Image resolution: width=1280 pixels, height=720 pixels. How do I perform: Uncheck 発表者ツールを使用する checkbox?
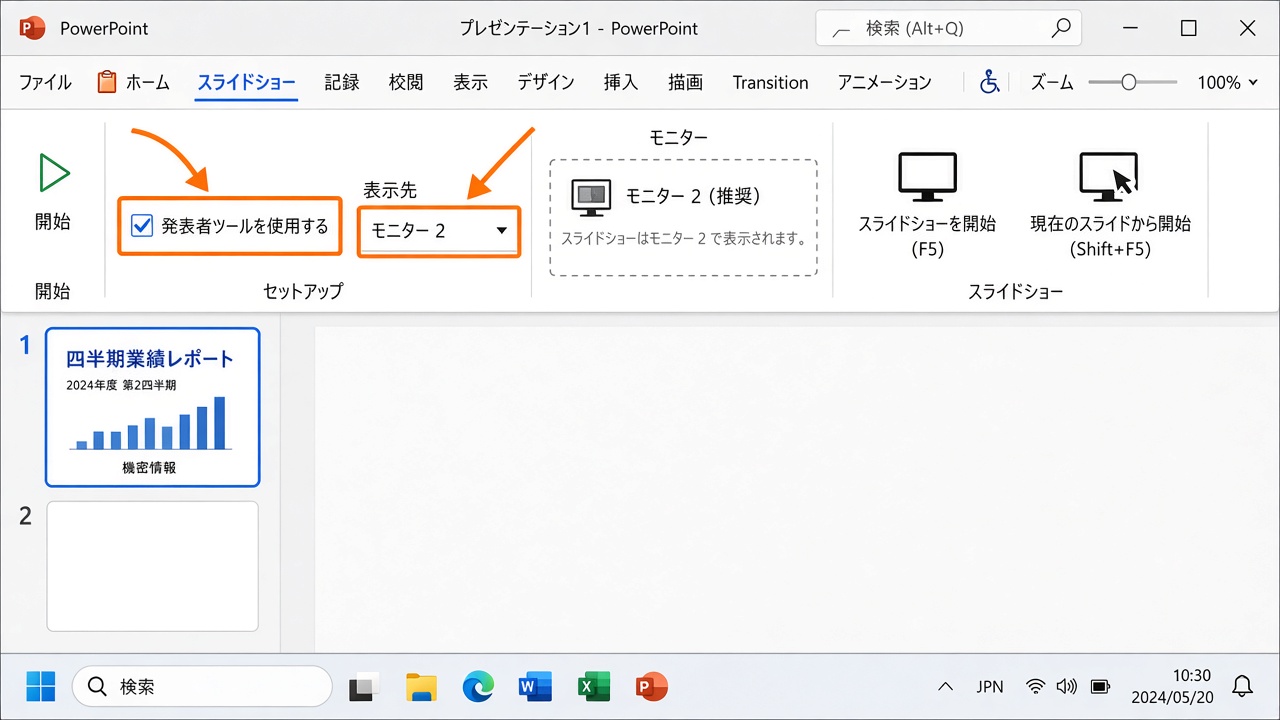point(142,226)
